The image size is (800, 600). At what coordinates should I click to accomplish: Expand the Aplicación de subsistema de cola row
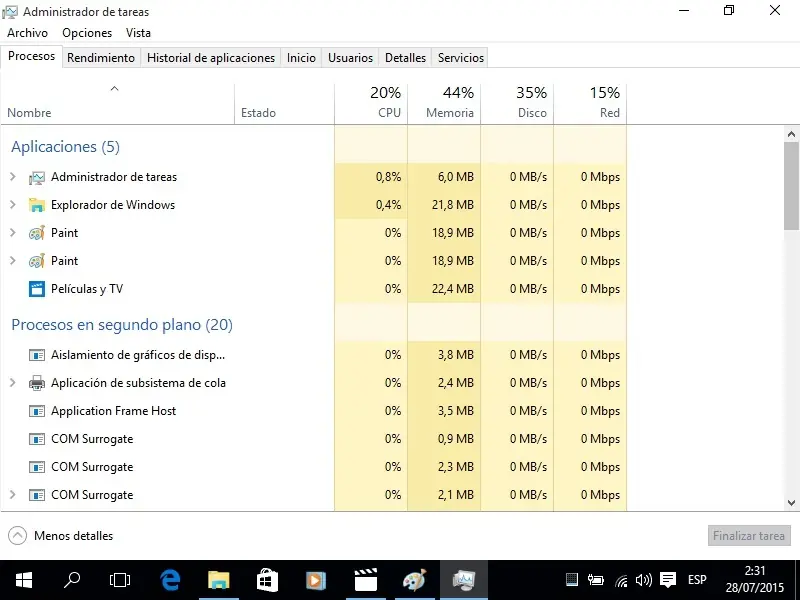(13, 383)
